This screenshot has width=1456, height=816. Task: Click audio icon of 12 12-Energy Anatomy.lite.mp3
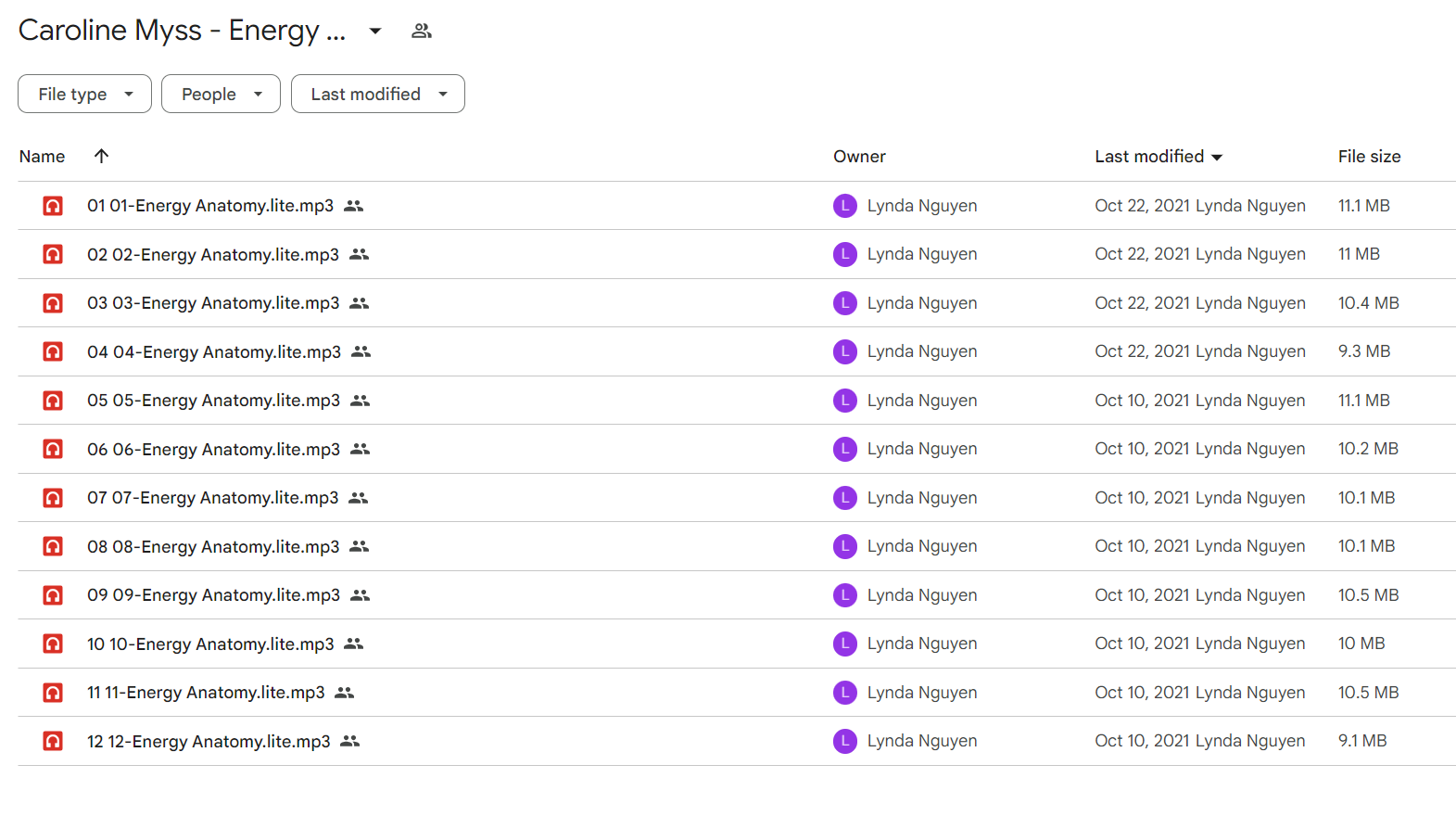coord(53,741)
